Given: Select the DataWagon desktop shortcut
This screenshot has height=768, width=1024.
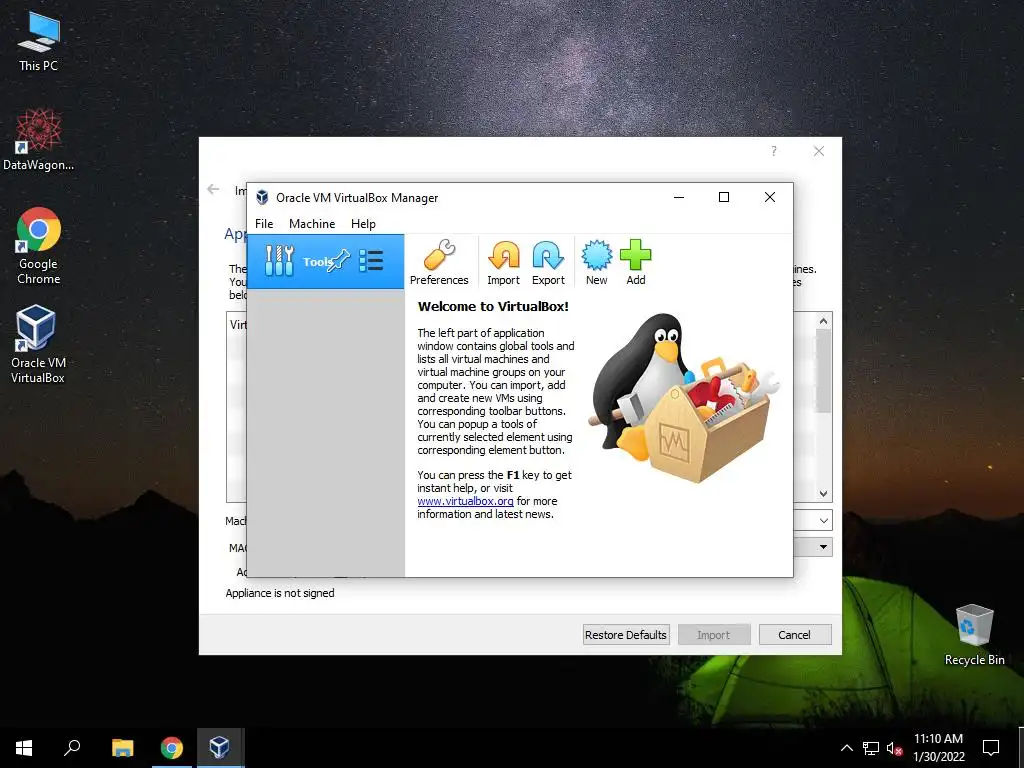Looking at the screenshot, I should pyautogui.click(x=38, y=139).
